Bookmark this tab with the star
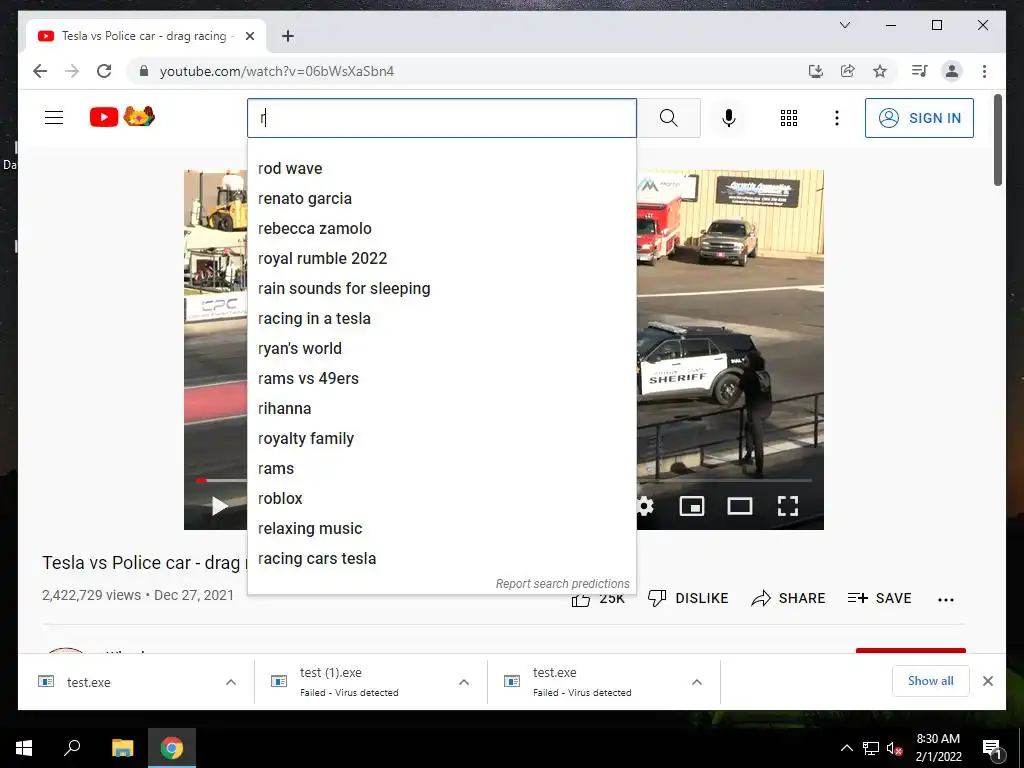1024x768 pixels. point(880,71)
